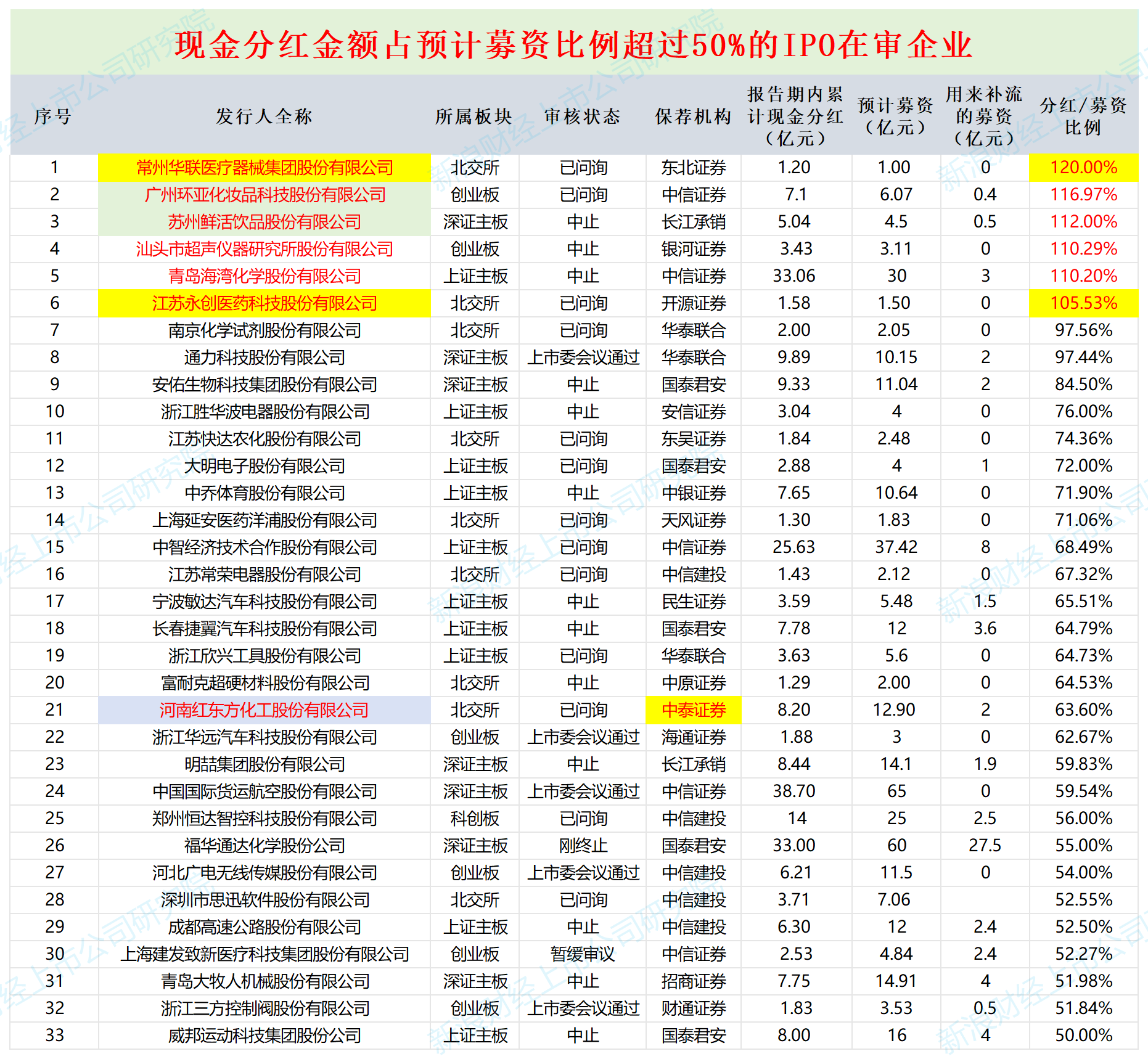
Task: Select the 保荐机构 column header
Action: [694, 117]
